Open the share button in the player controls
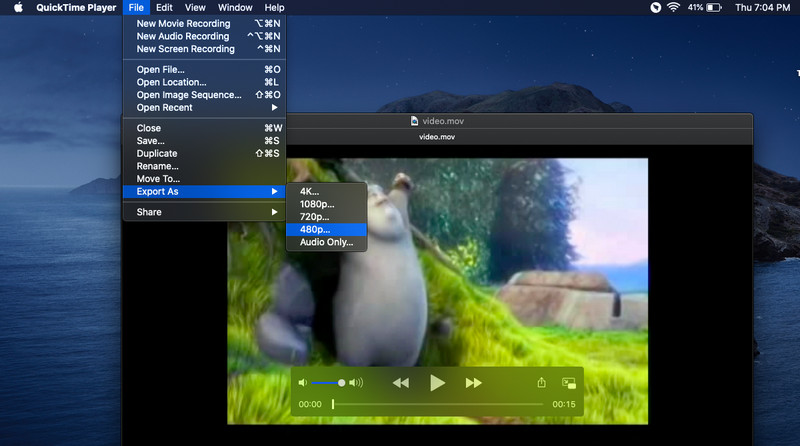The width and height of the screenshot is (800, 446). click(541, 382)
